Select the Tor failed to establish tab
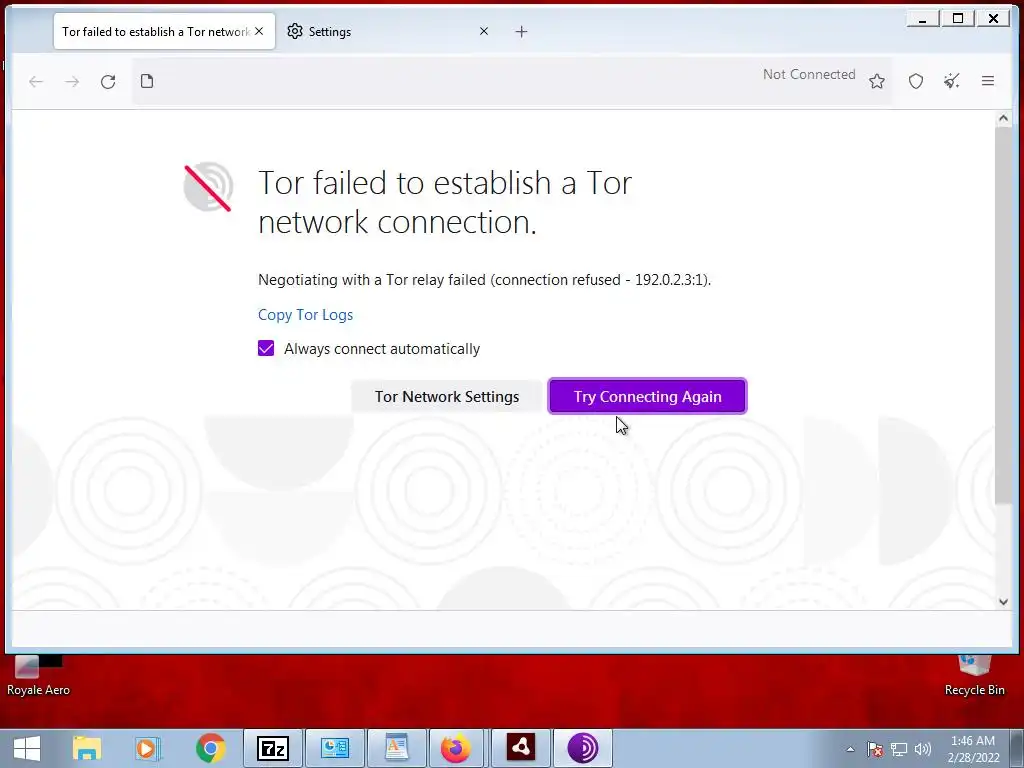The height and width of the screenshot is (768, 1024). pyautogui.click(x=165, y=31)
